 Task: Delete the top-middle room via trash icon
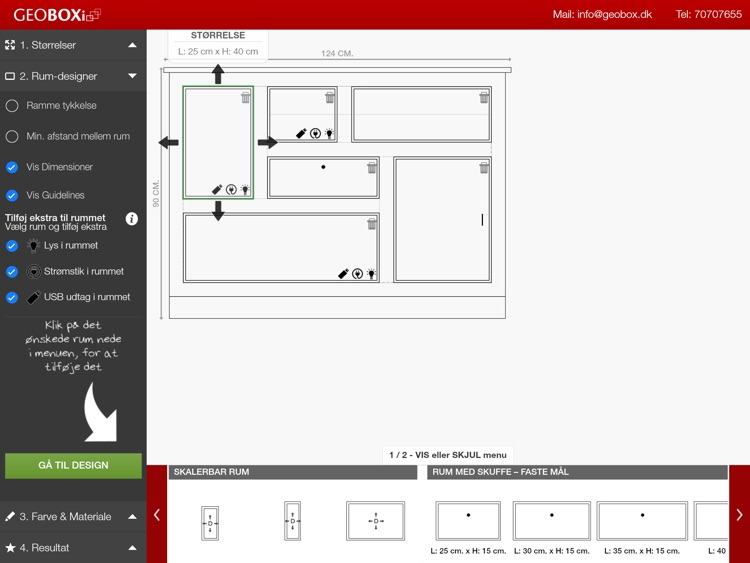point(330,98)
